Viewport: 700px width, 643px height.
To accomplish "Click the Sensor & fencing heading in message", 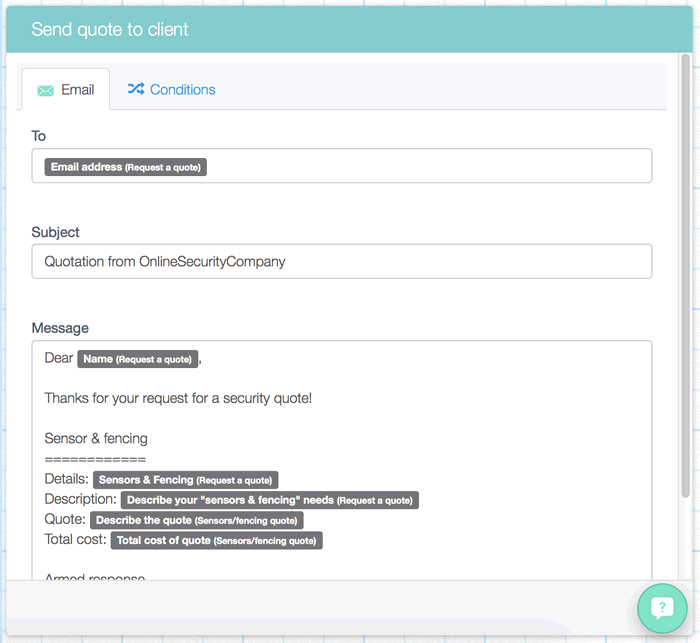I will click(x=96, y=438).
